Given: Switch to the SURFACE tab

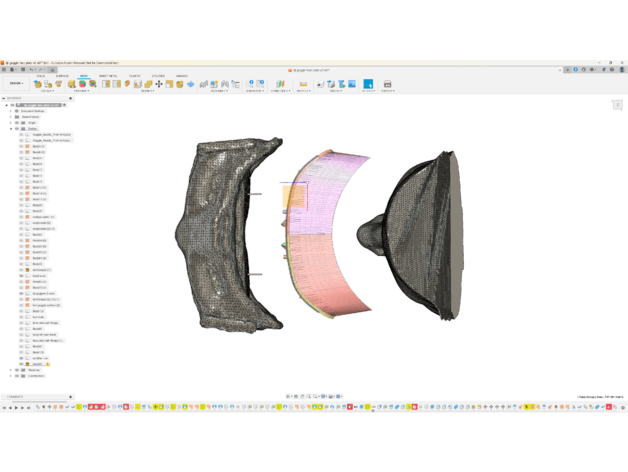Looking at the screenshot, I should (62, 76).
